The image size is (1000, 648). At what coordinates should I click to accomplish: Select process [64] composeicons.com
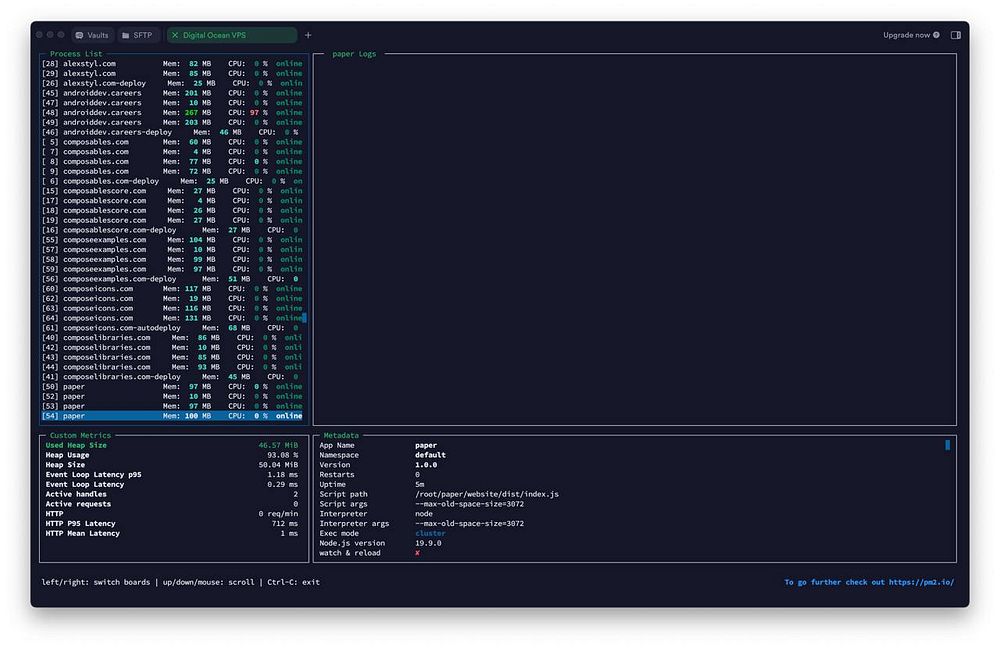pos(172,318)
